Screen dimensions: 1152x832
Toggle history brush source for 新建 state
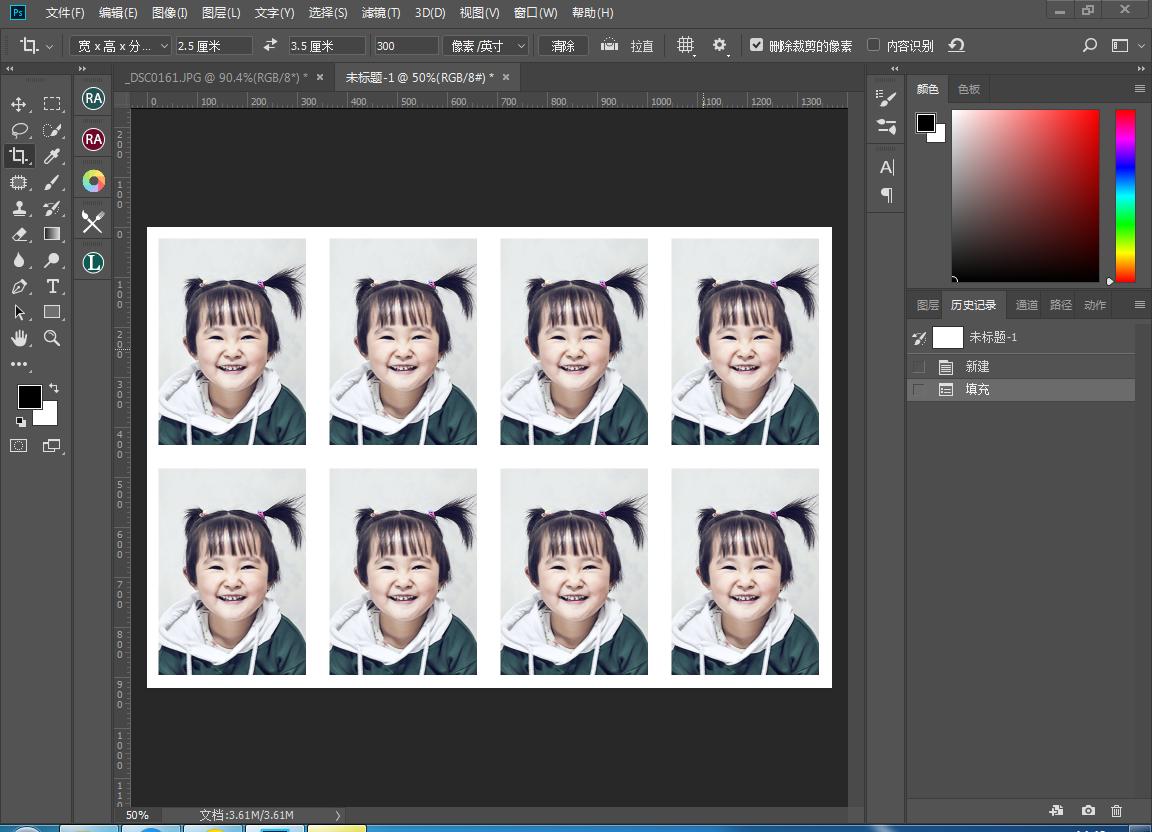pos(919,367)
